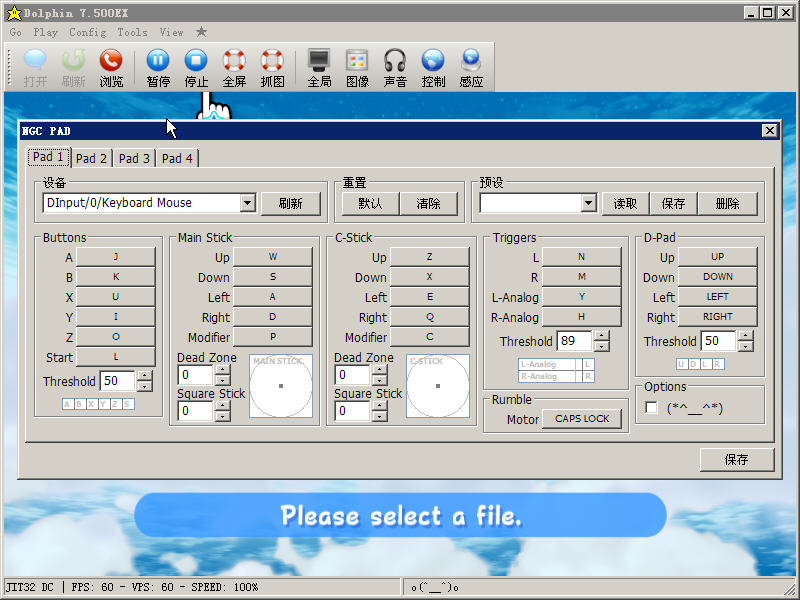This screenshot has height=600, width=800.
Task: Rebind C-Stick Right mapped to Q
Action: (x=430, y=317)
